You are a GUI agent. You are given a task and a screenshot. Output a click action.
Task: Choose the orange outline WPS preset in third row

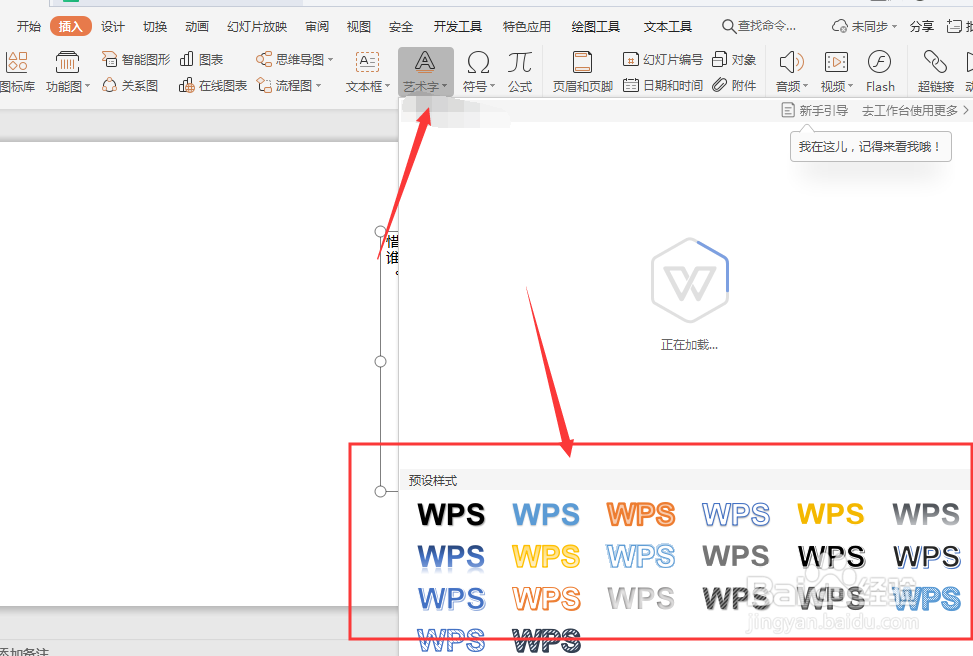[546, 599]
